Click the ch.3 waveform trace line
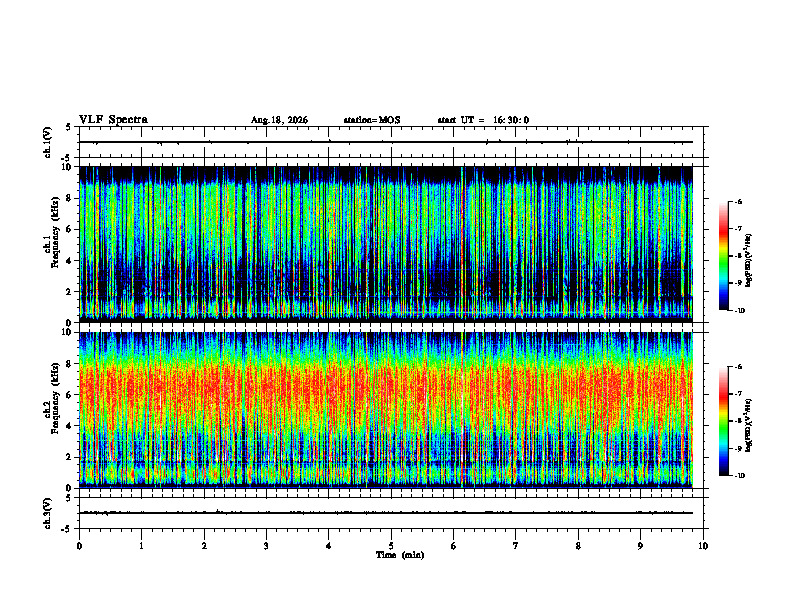This screenshot has height=612, width=792. pos(386,513)
